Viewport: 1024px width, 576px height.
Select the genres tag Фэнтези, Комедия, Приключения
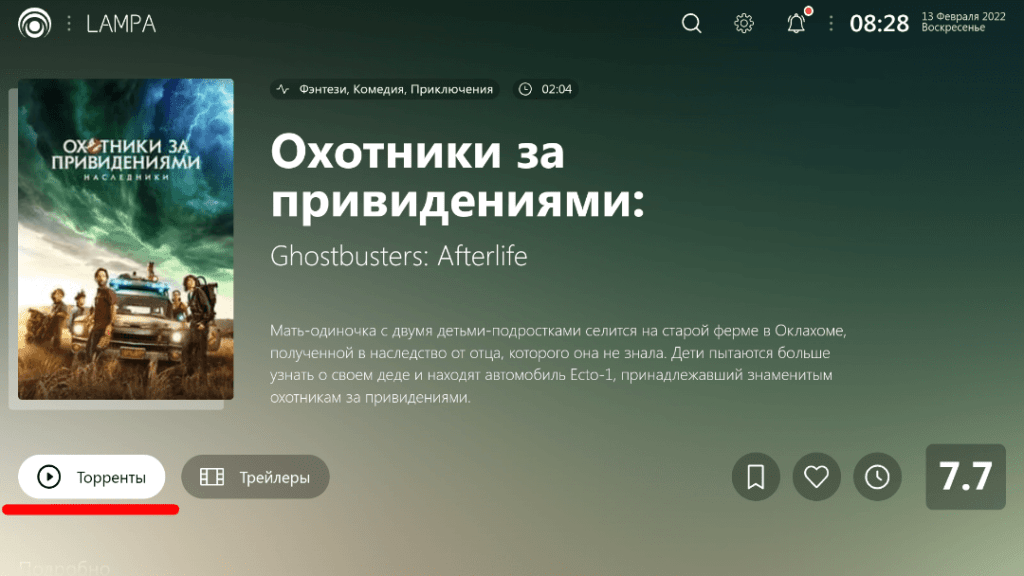pyautogui.click(x=385, y=89)
